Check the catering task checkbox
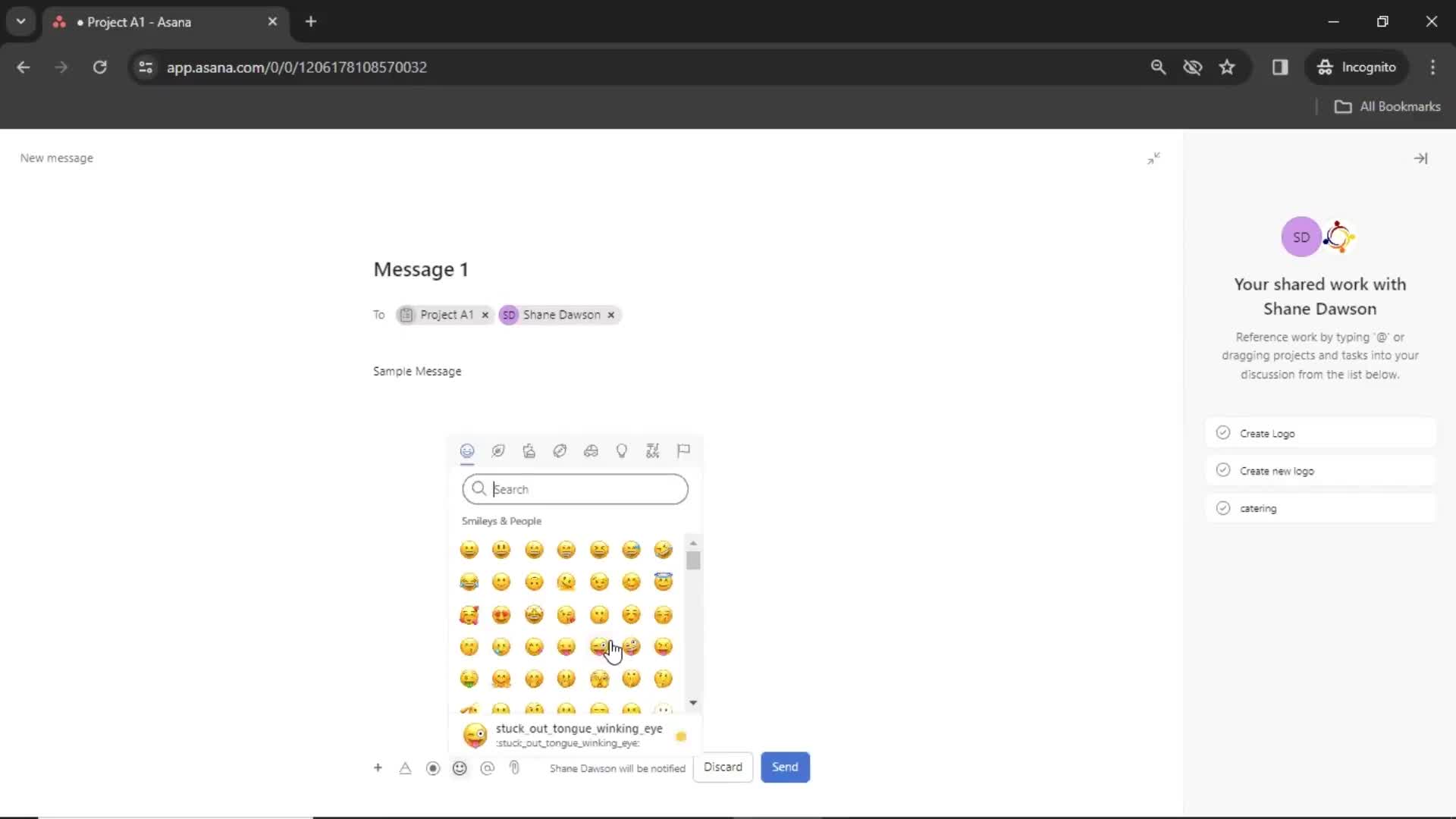 [1223, 507]
